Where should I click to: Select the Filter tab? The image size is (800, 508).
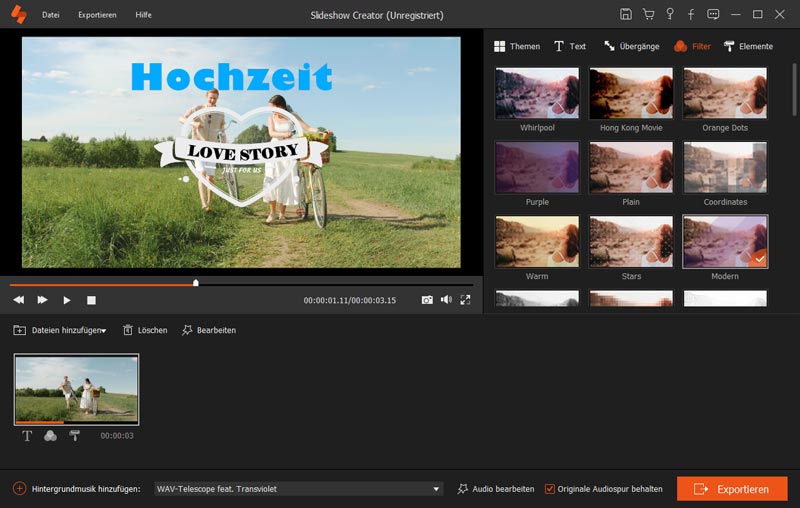692,46
